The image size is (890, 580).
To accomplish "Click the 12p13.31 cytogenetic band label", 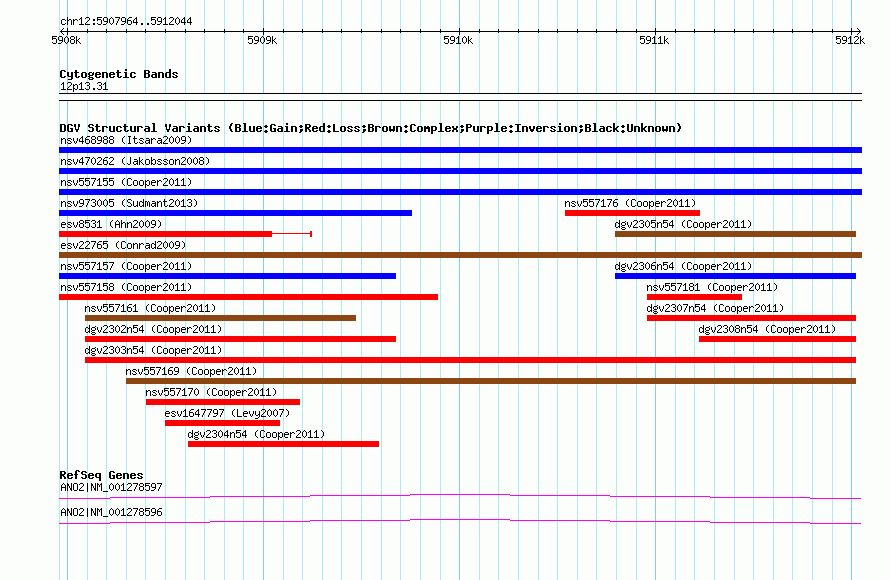I will coord(84,87).
